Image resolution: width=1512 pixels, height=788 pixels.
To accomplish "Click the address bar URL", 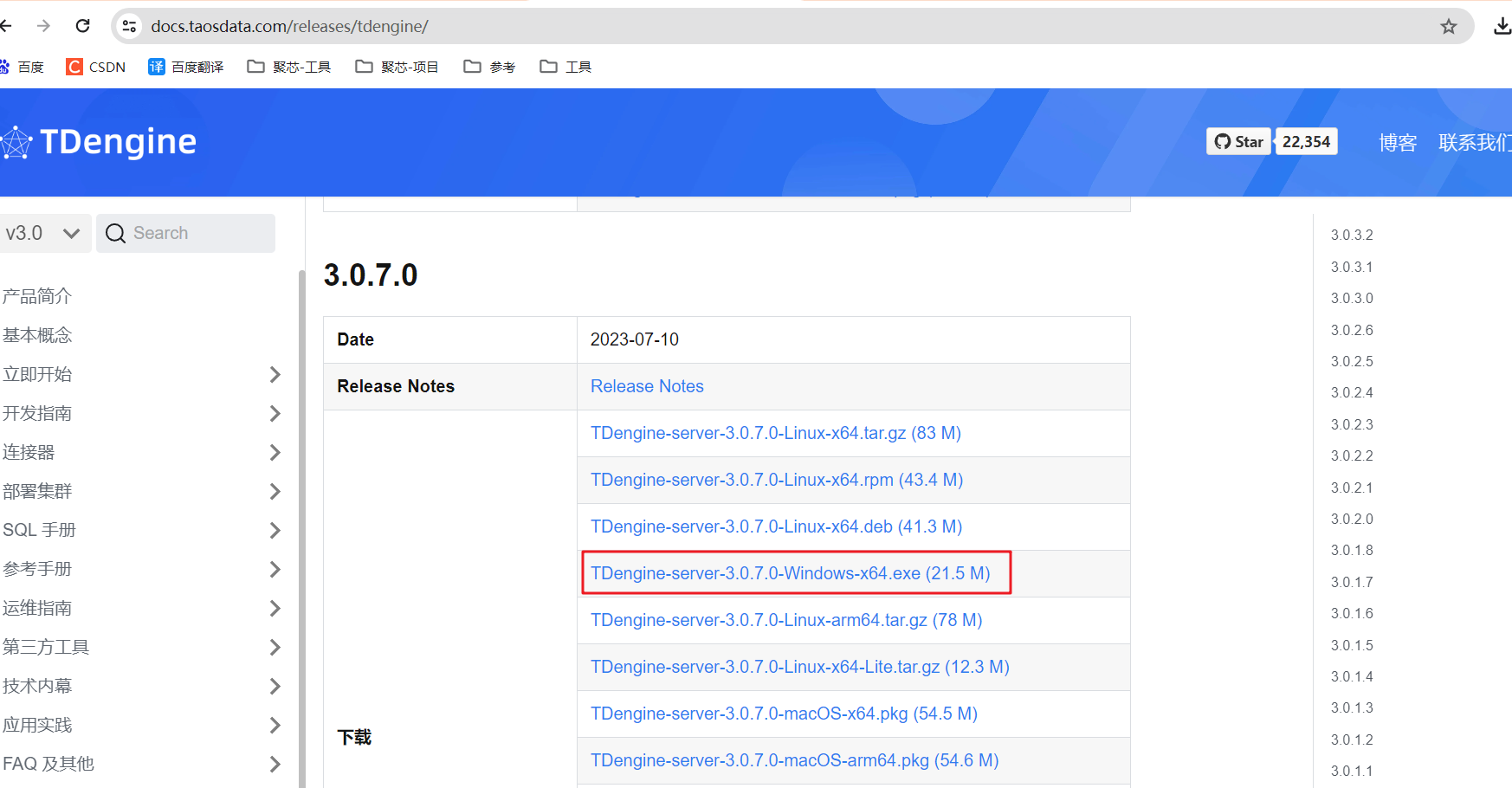I will pos(289,26).
